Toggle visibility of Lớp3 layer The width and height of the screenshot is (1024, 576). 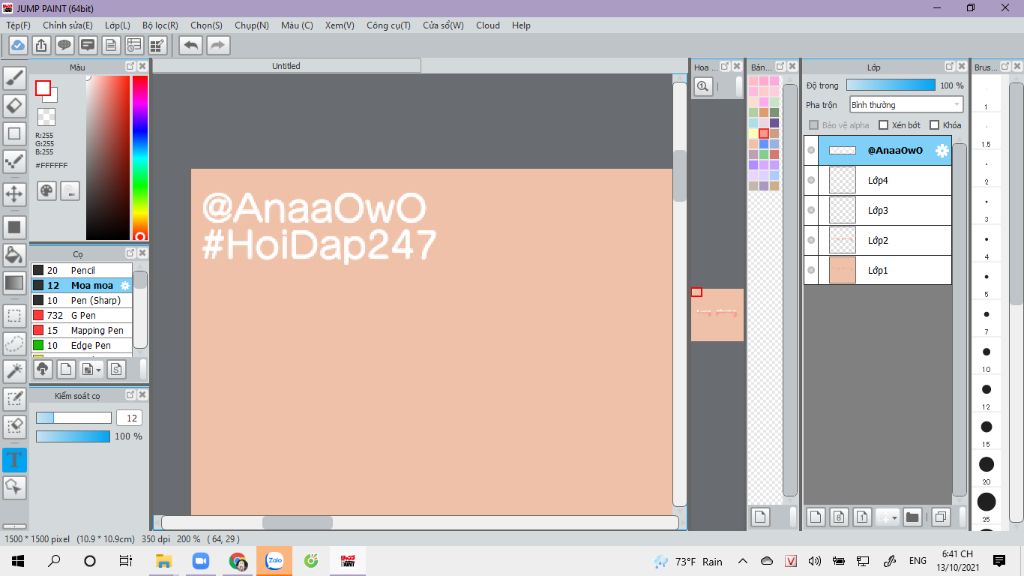click(x=811, y=210)
